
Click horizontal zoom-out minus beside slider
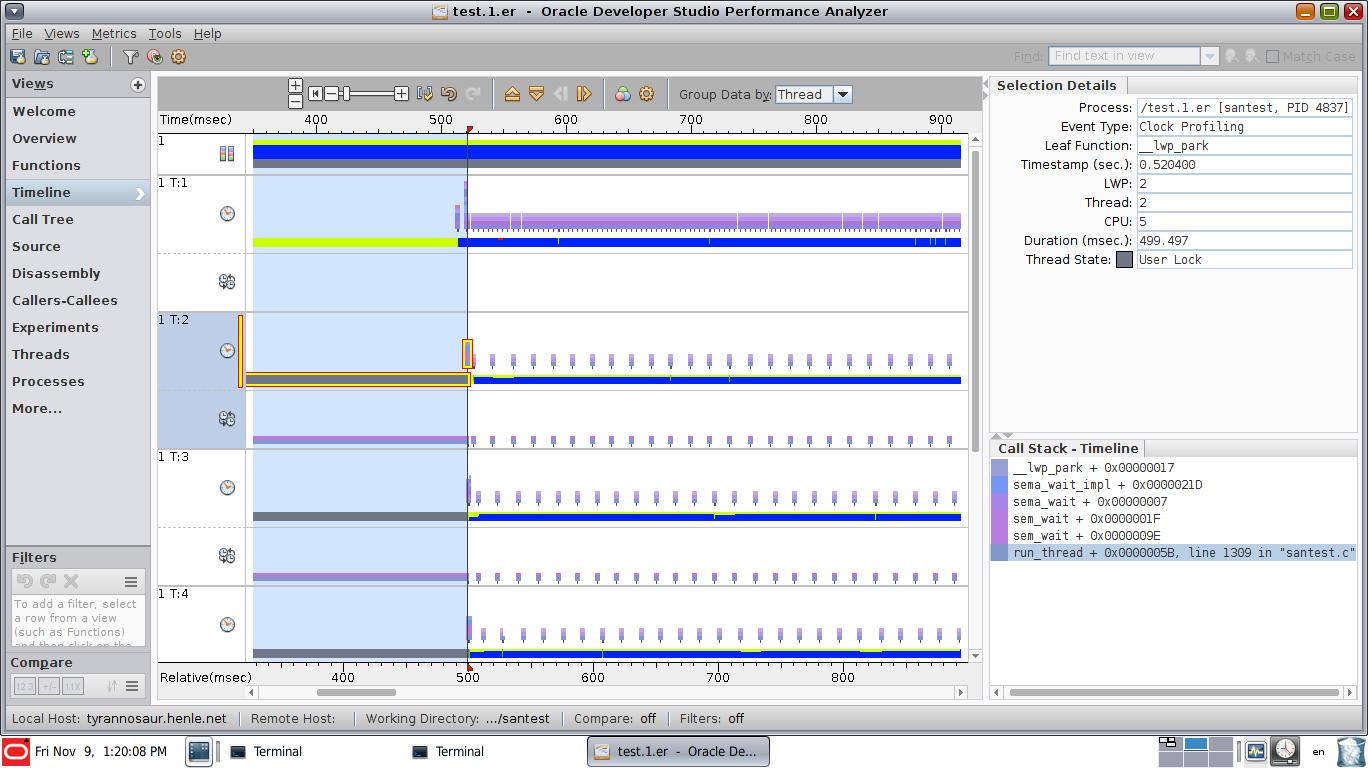[x=331, y=94]
